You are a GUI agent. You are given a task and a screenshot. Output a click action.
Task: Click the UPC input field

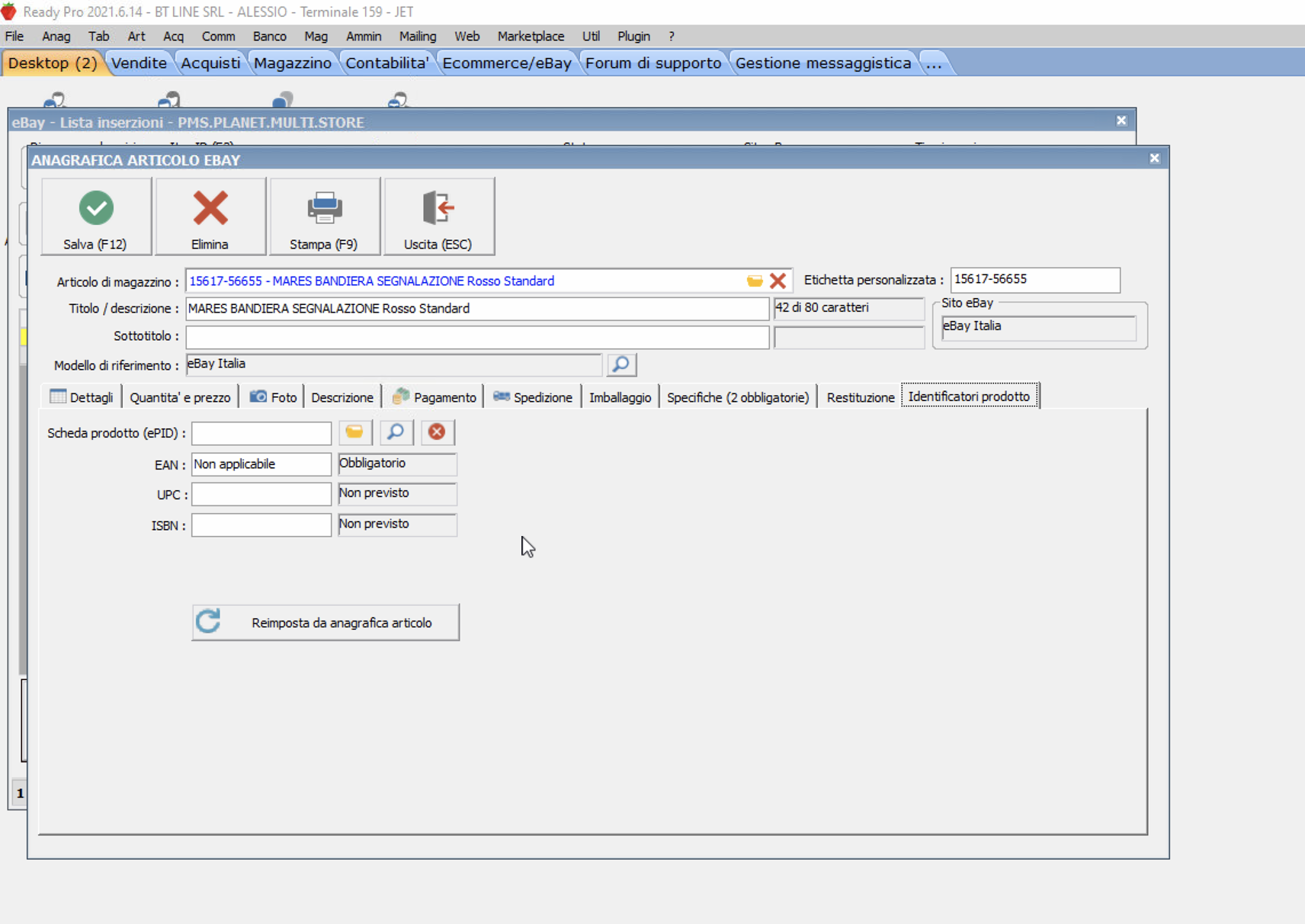[x=261, y=494]
